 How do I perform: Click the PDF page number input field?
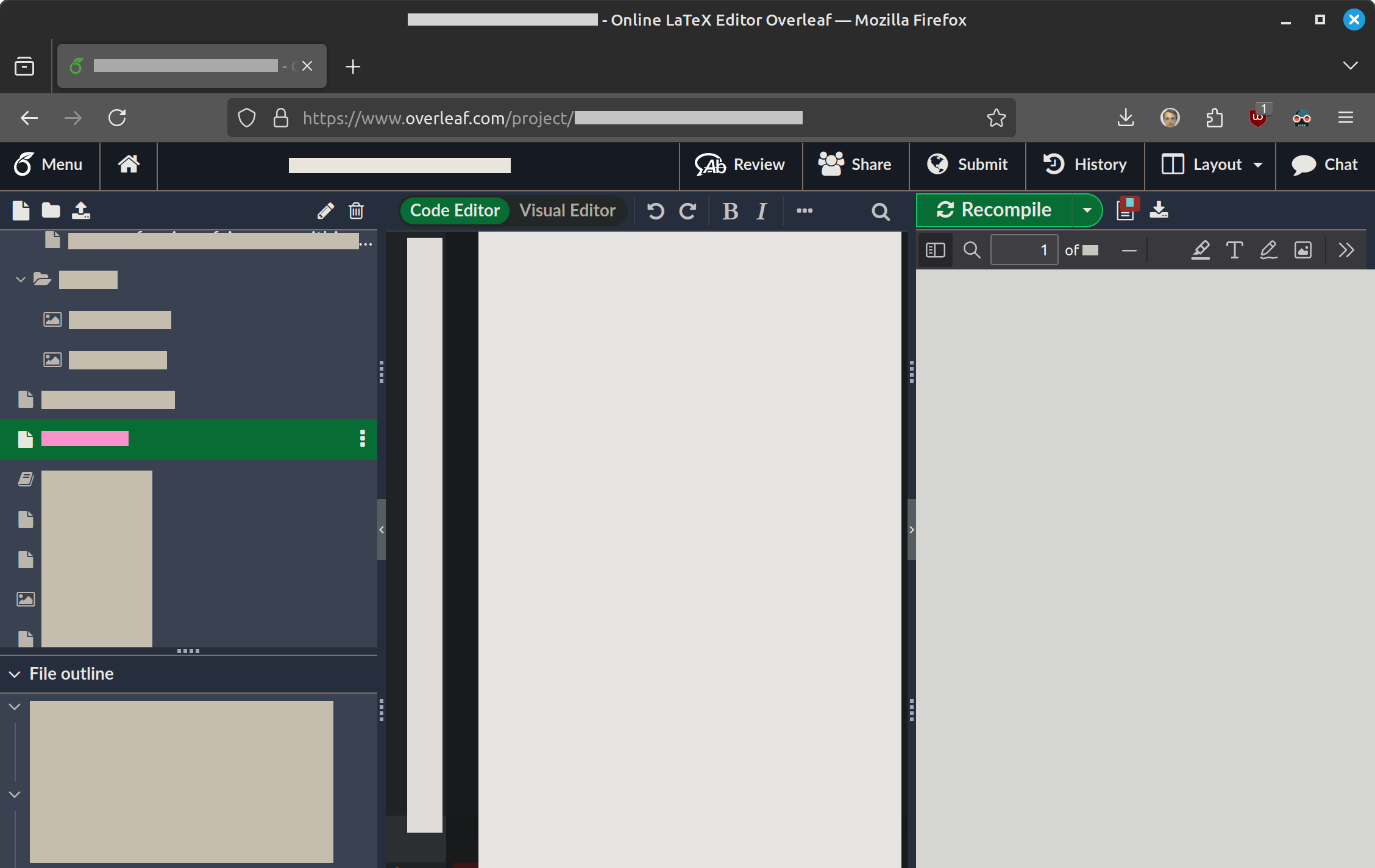pyautogui.click(x=1024, y=250)
